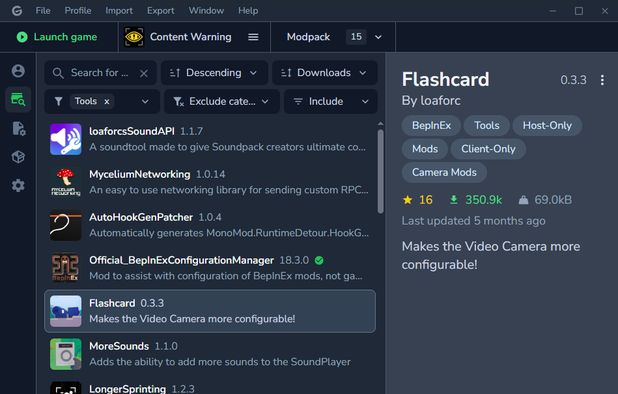
Task: Open the three-dot menu for Flashcard
Action: point(602,80)
